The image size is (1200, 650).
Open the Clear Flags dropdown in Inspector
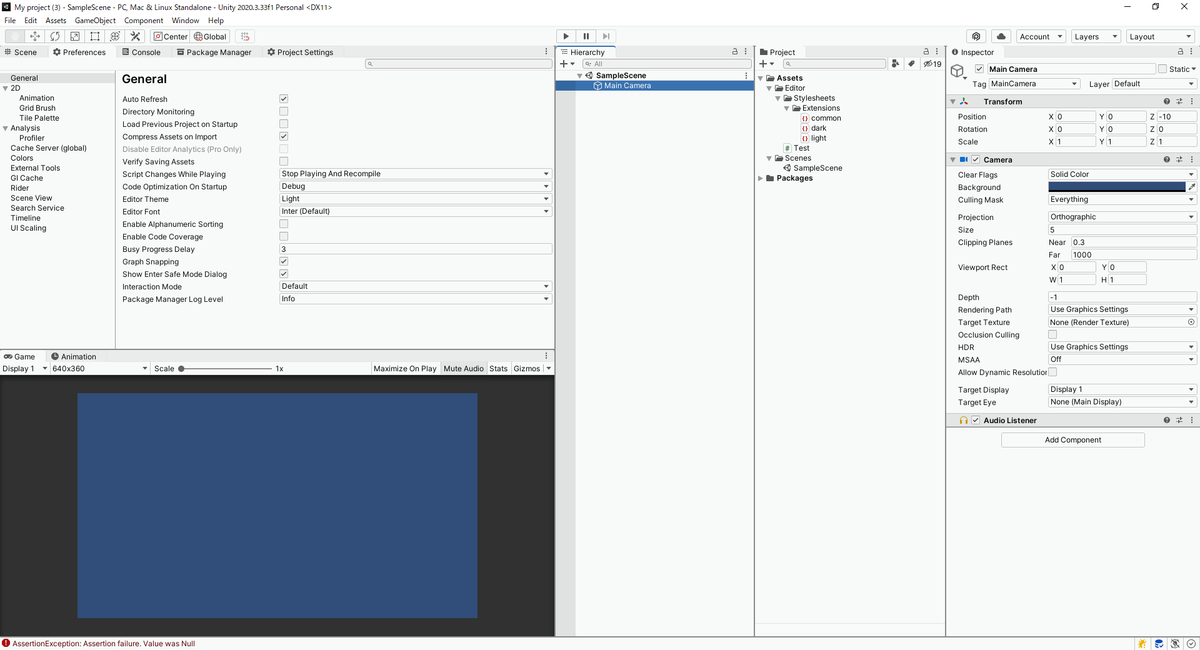[x=1120, y=174]
